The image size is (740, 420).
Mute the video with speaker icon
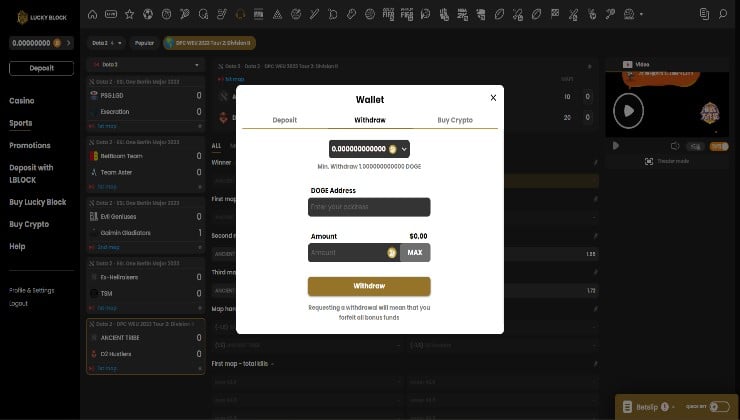tap(675, 146)
